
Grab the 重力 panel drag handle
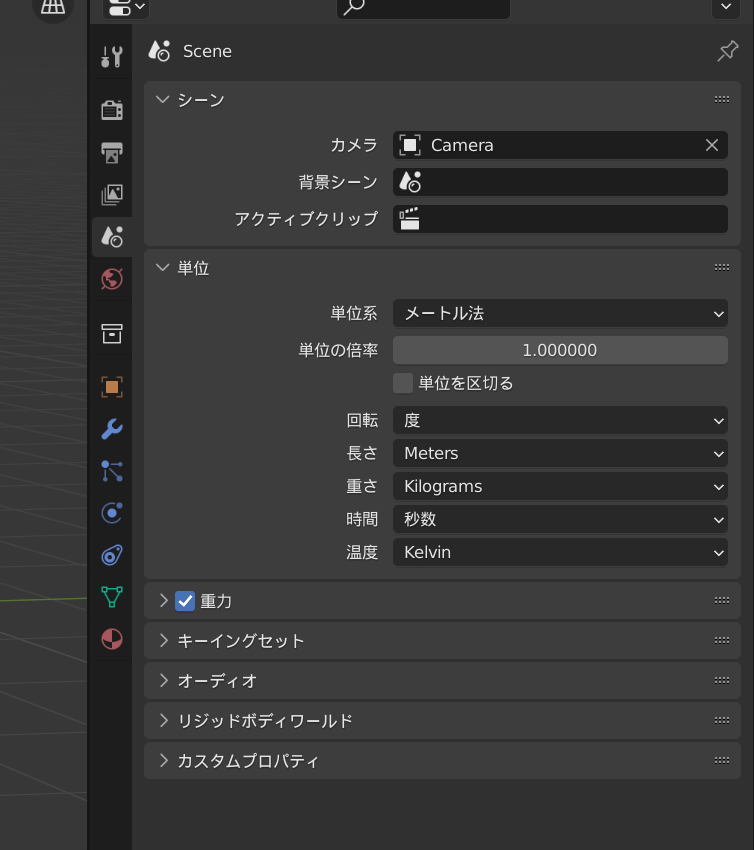721,600
